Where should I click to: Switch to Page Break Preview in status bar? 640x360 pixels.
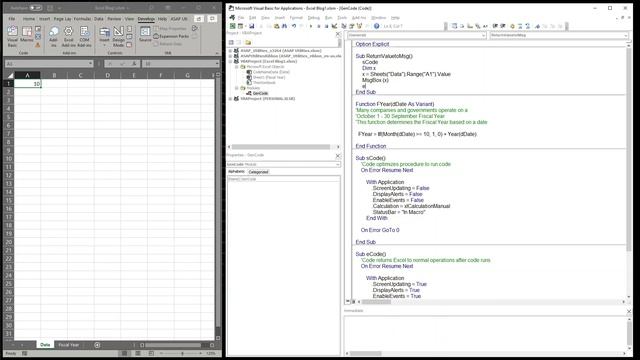click(x=151, y=353)
